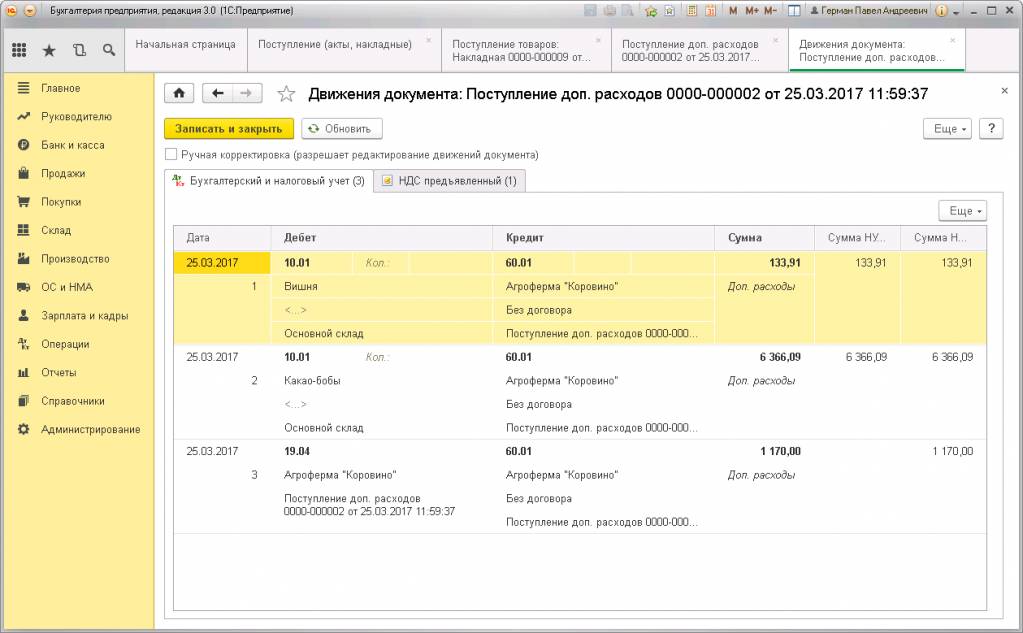Open help with the ? button
The width and height of the screenshot is (1023, 633).
tap(991, 129)
